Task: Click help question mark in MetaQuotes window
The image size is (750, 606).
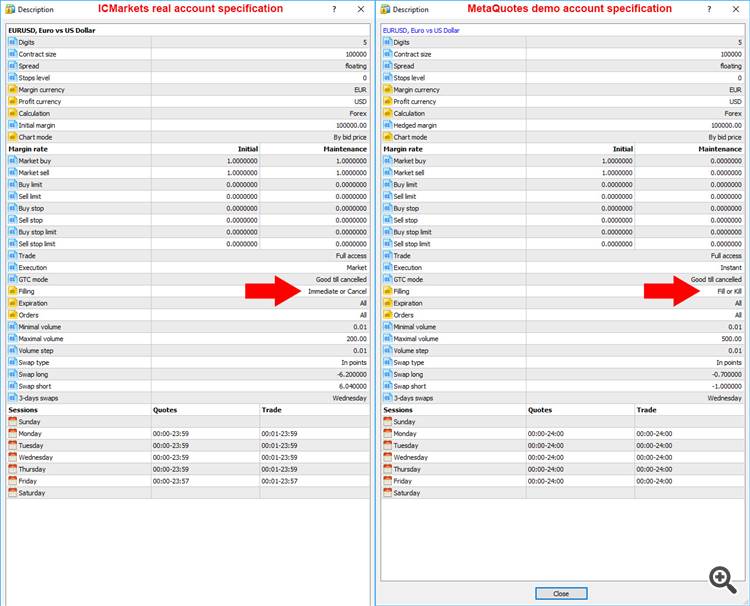Action: click(709, 9)
